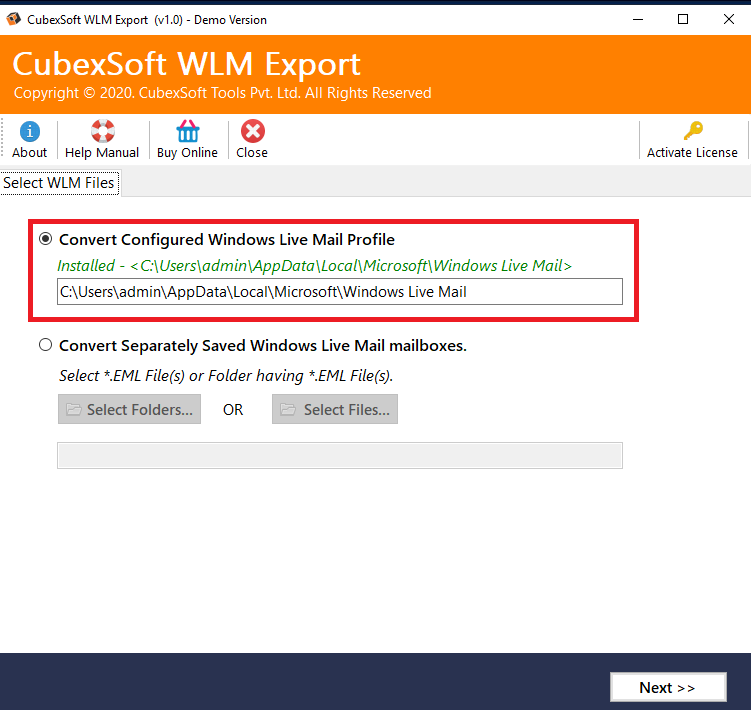751x710 pixels.
Task: Proceed with the Next >> button
Action: [x=667, y=687]
